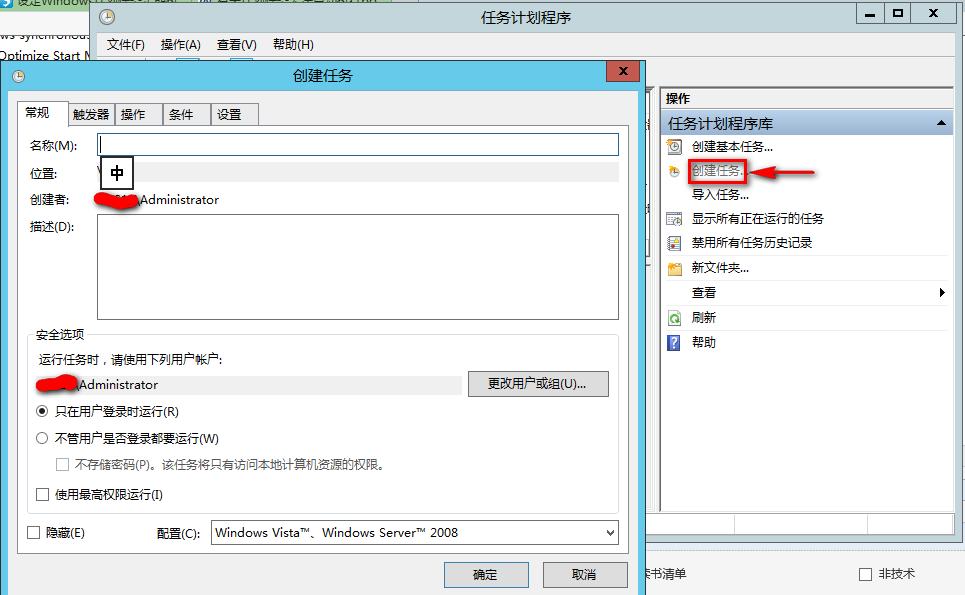Click inside the 描述(D) text area
Screen dimensions: 965x595
[358, 267]
